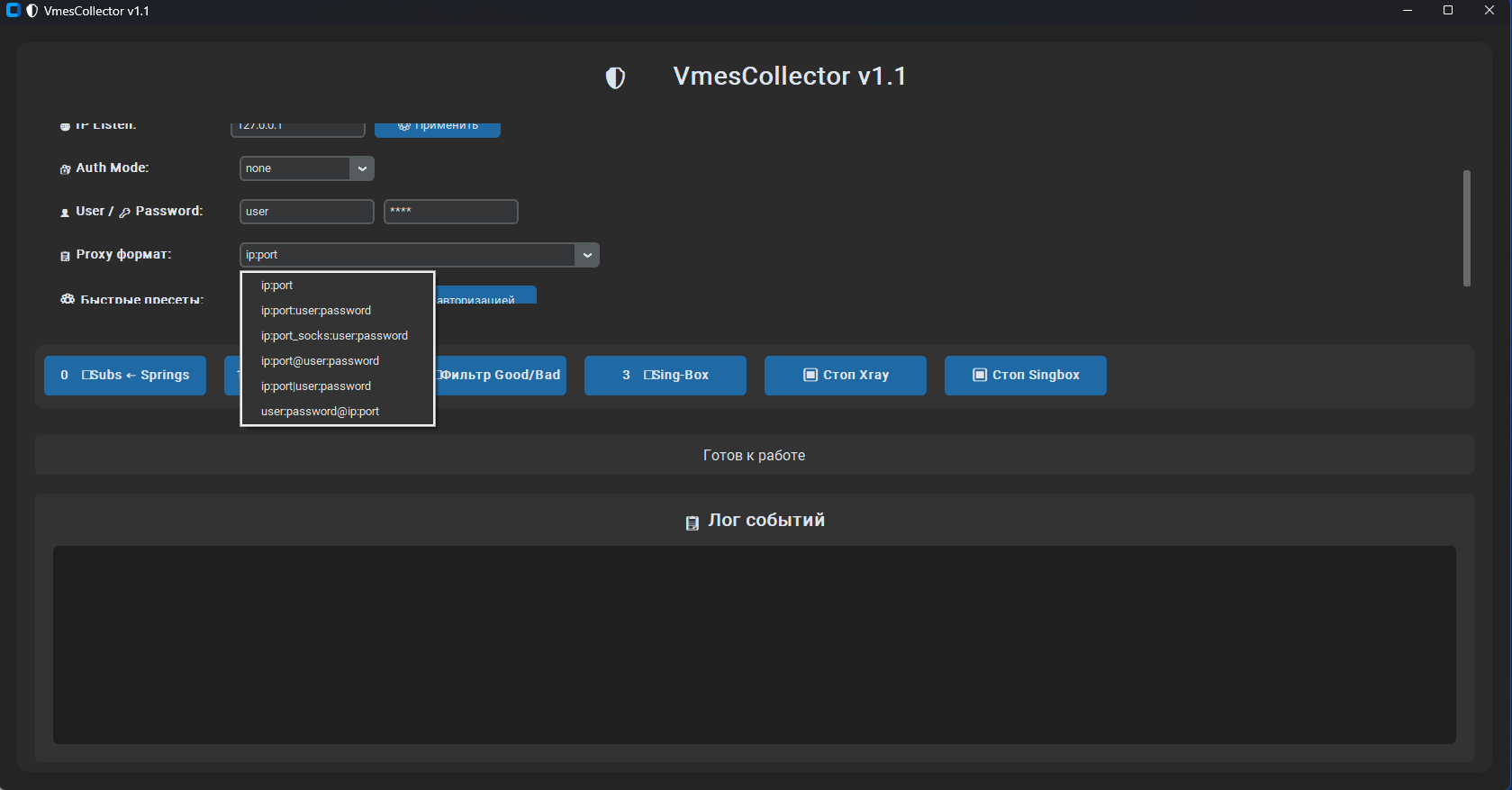Click the log icon beside Лог событий
This screenshot has width=1512, height=790.
[692, 522]
